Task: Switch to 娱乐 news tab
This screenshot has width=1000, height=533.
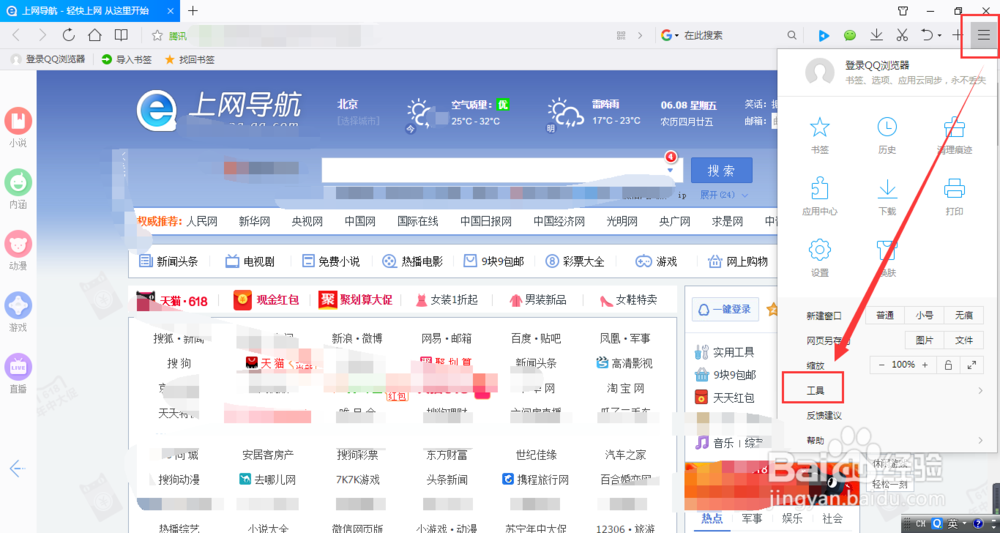Action: [x=792, y=518]
